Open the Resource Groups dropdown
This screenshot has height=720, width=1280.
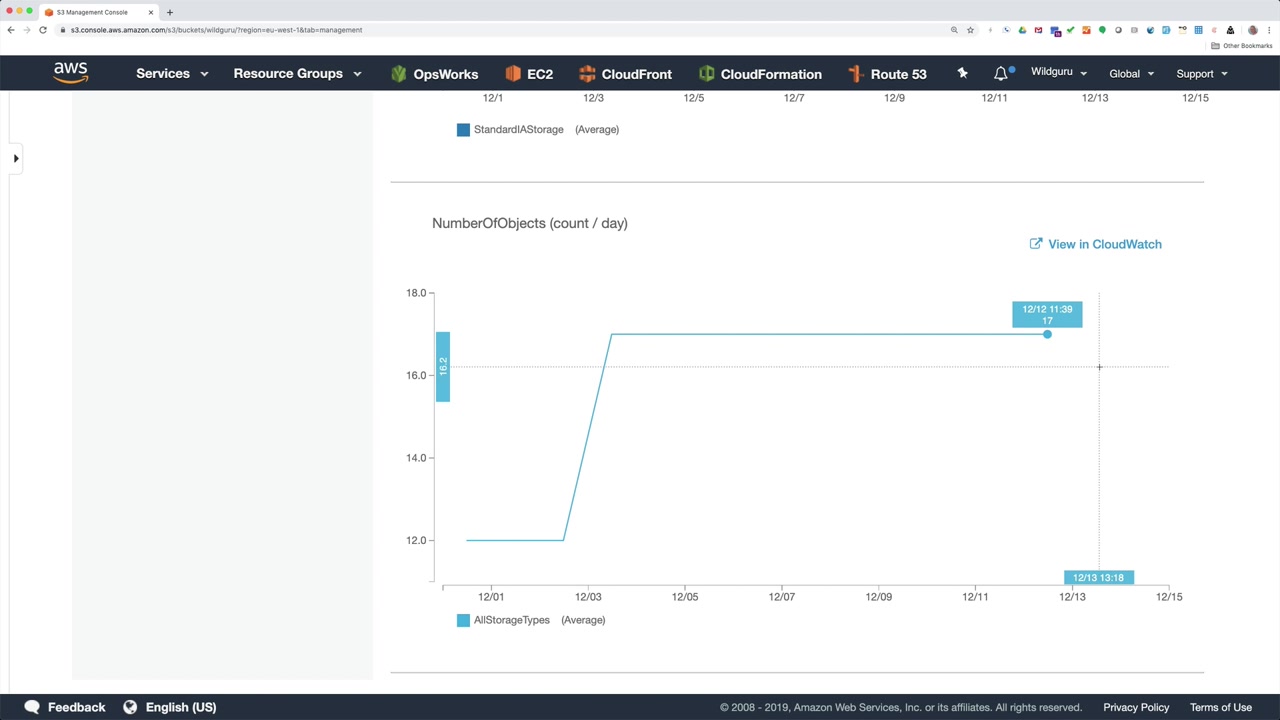297,74
